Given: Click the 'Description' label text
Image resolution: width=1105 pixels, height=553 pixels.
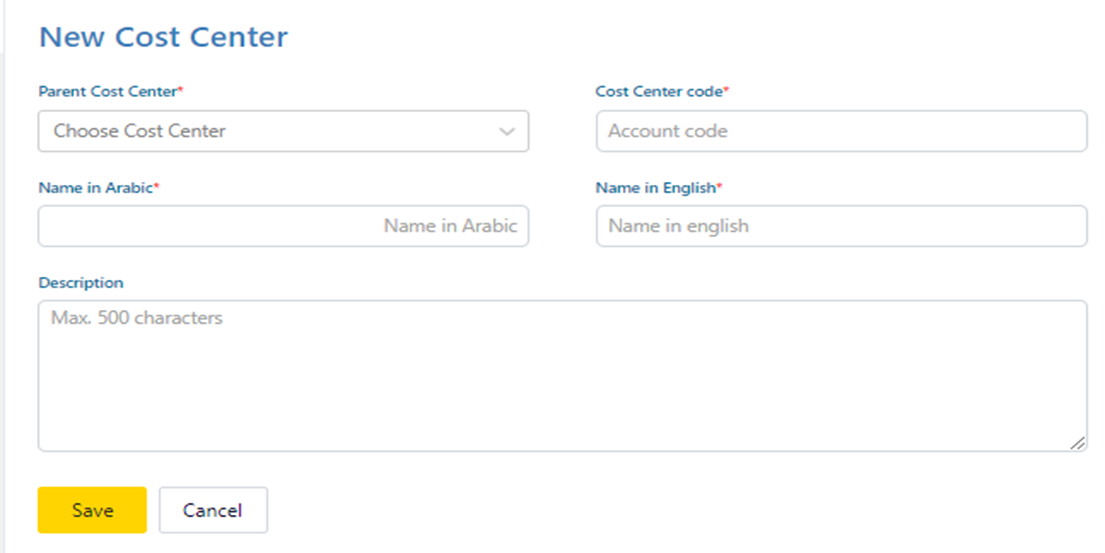Looking at the screenshot, I should point(81,283).
